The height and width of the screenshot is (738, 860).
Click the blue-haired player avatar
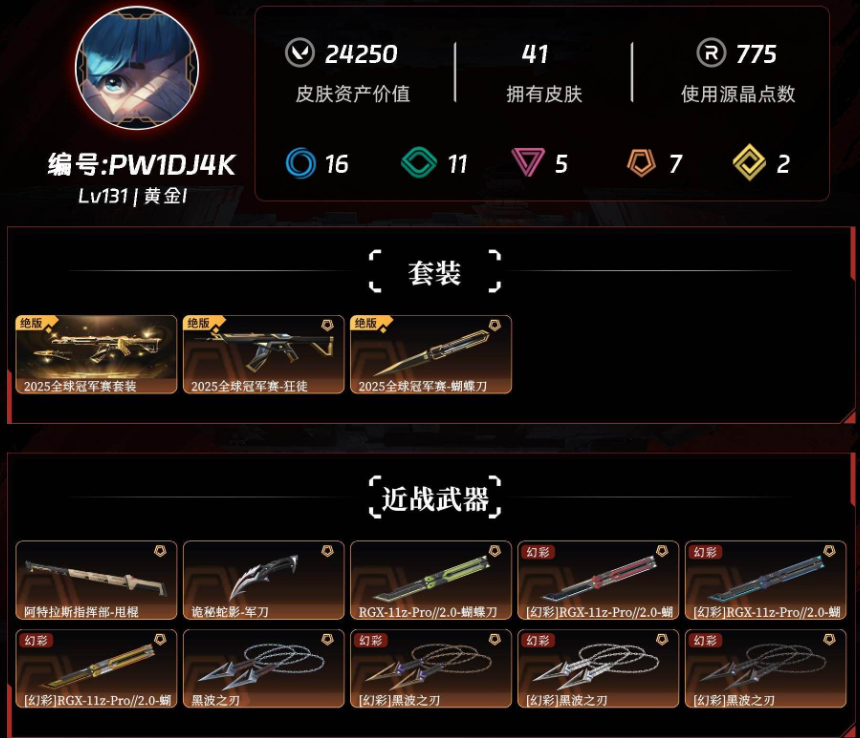tap(137, 68)
